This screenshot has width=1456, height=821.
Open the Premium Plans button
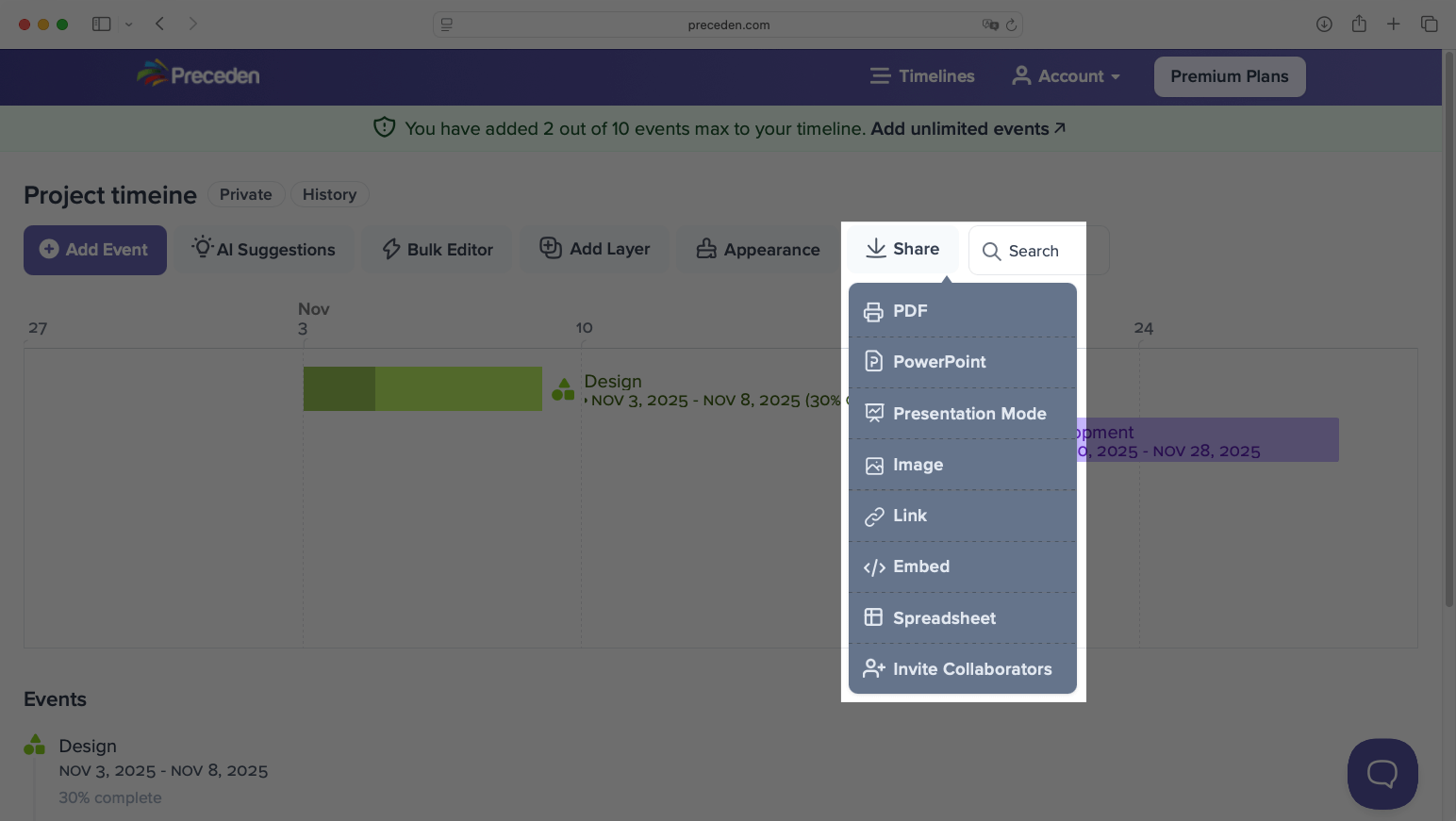pyautogui.click(x=1229, y=76)
